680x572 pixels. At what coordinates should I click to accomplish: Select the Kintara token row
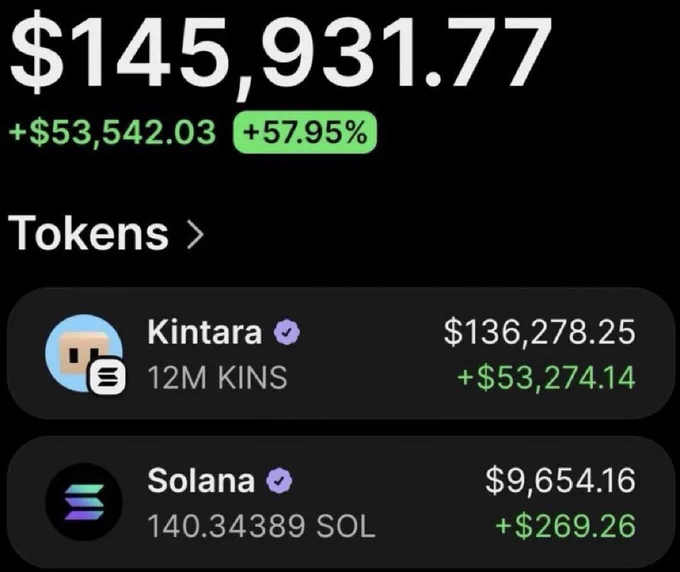tap(340, 353)
